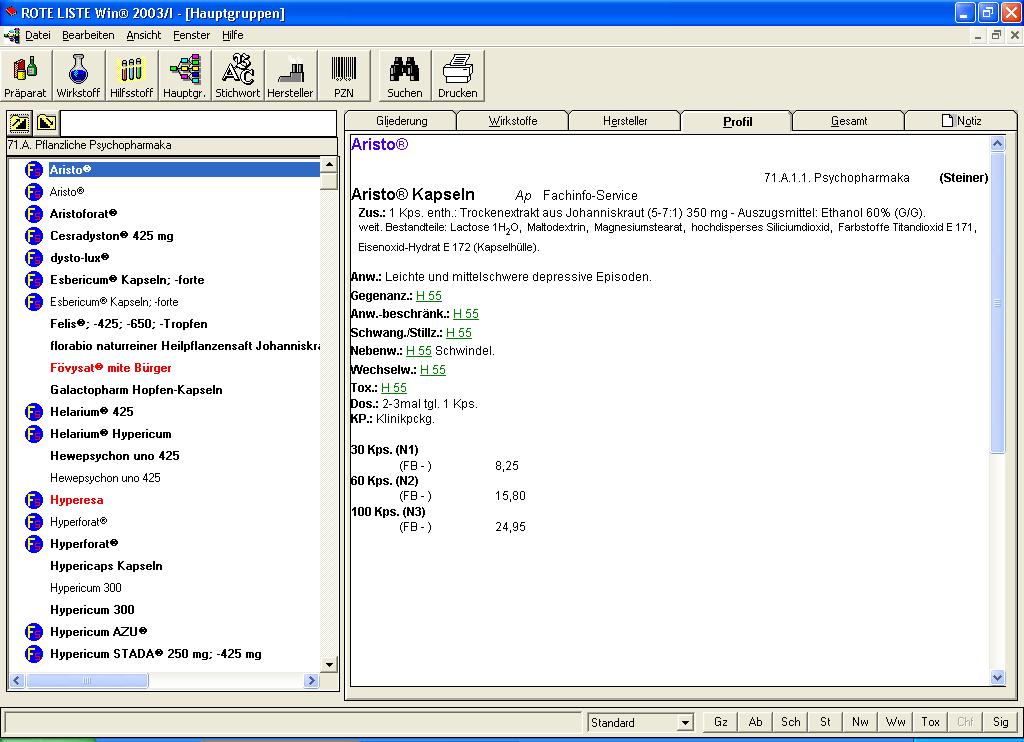Screen dimensions: 1024x742
Task: Select the Hilfsstoff test tubes icon
Action: click(x=131, y=76)
